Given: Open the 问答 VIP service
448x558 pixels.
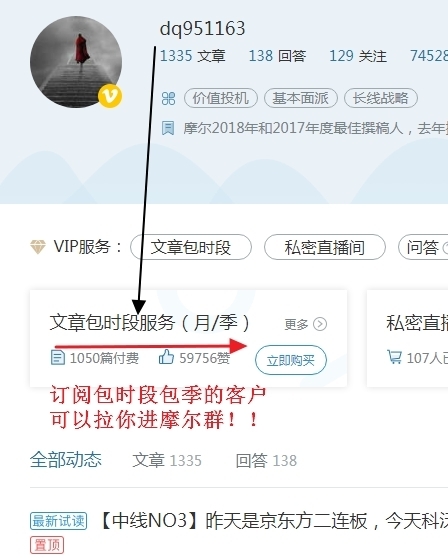Looking at the screenshot, I should coord(423,247).
